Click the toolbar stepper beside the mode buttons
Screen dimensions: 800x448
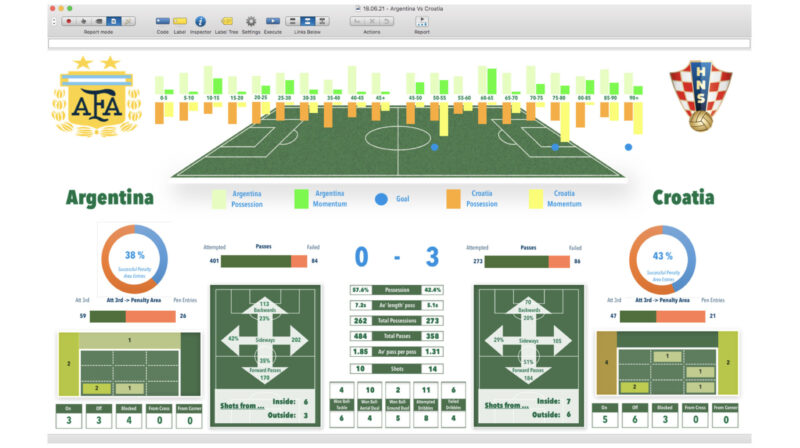54,21
